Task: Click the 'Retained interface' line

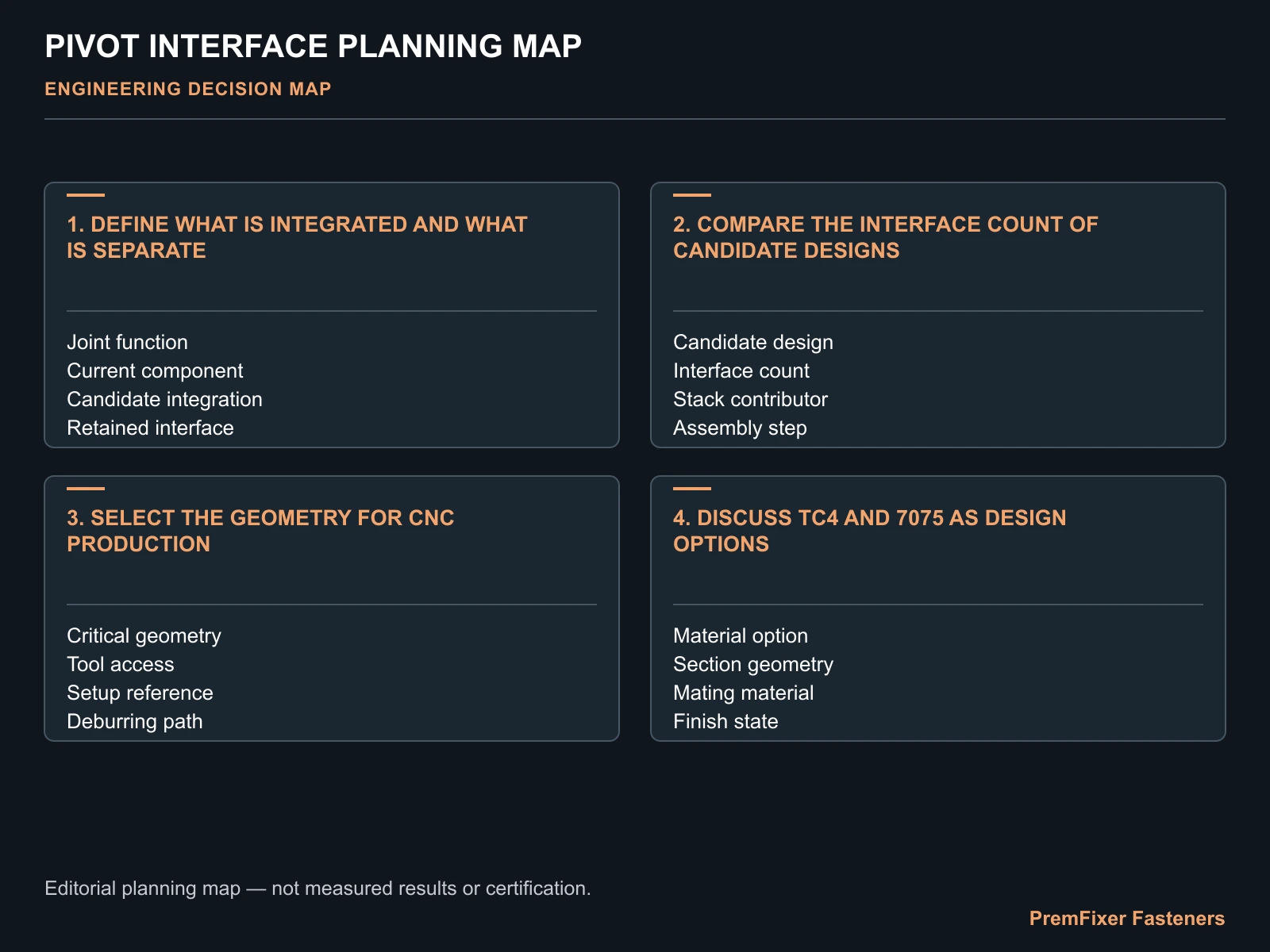Action: [x=150, y=428]
